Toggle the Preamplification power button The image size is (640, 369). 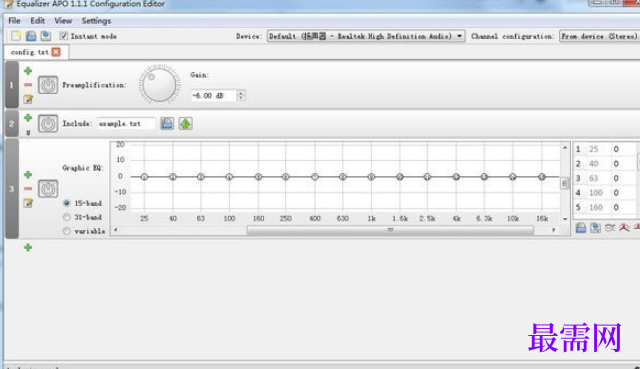click(x=48, y=85)
